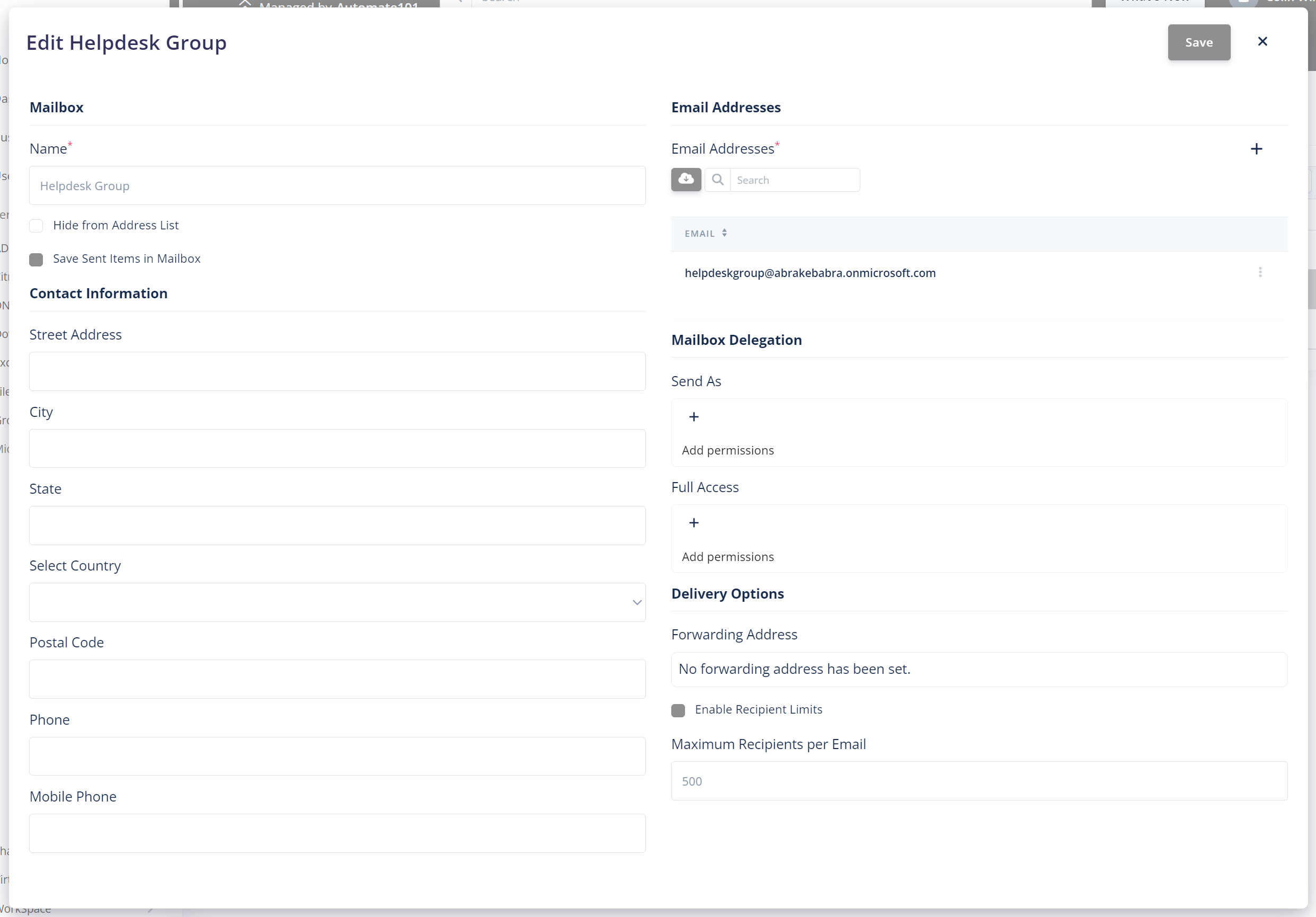Click the City input field

point(337,448)
